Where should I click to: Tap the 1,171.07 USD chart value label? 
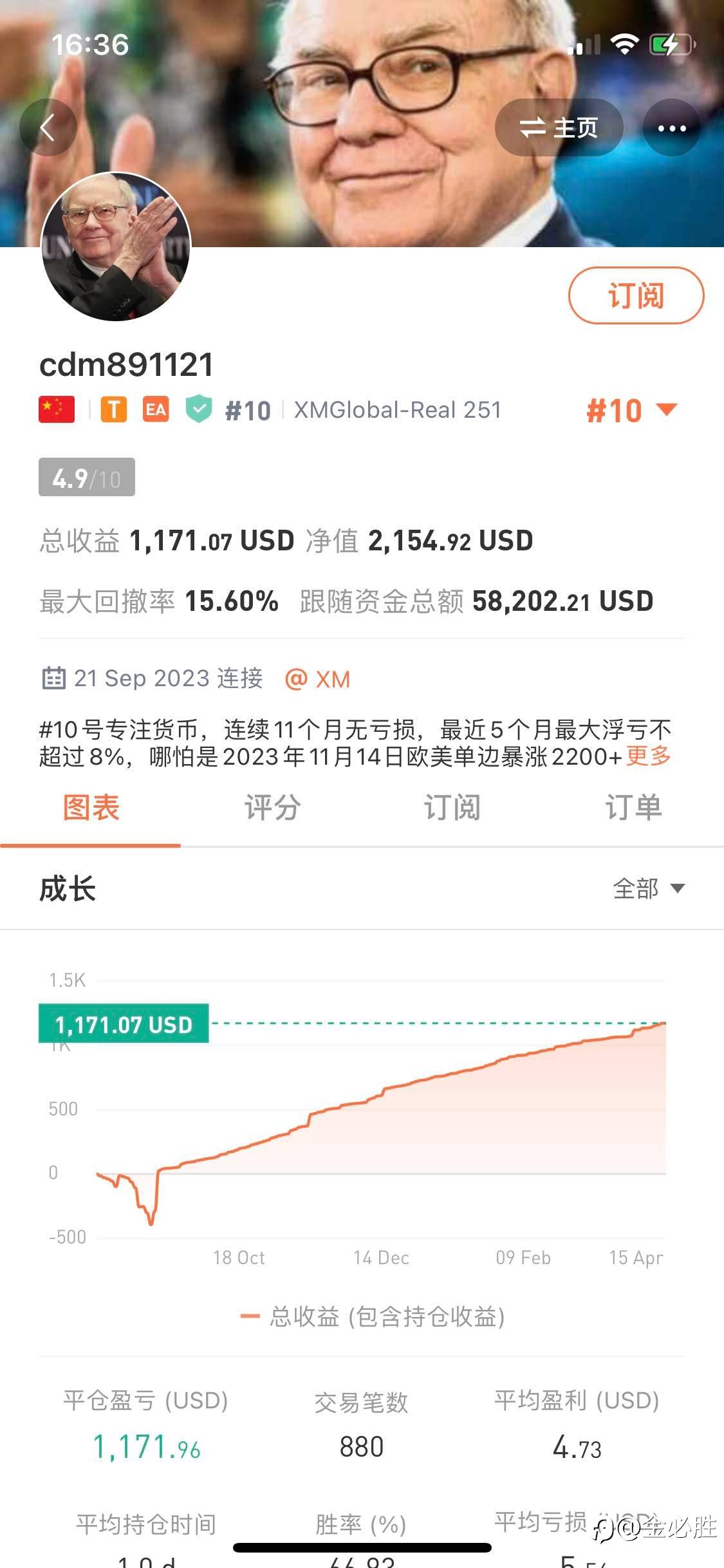[x=124, y=1024]
